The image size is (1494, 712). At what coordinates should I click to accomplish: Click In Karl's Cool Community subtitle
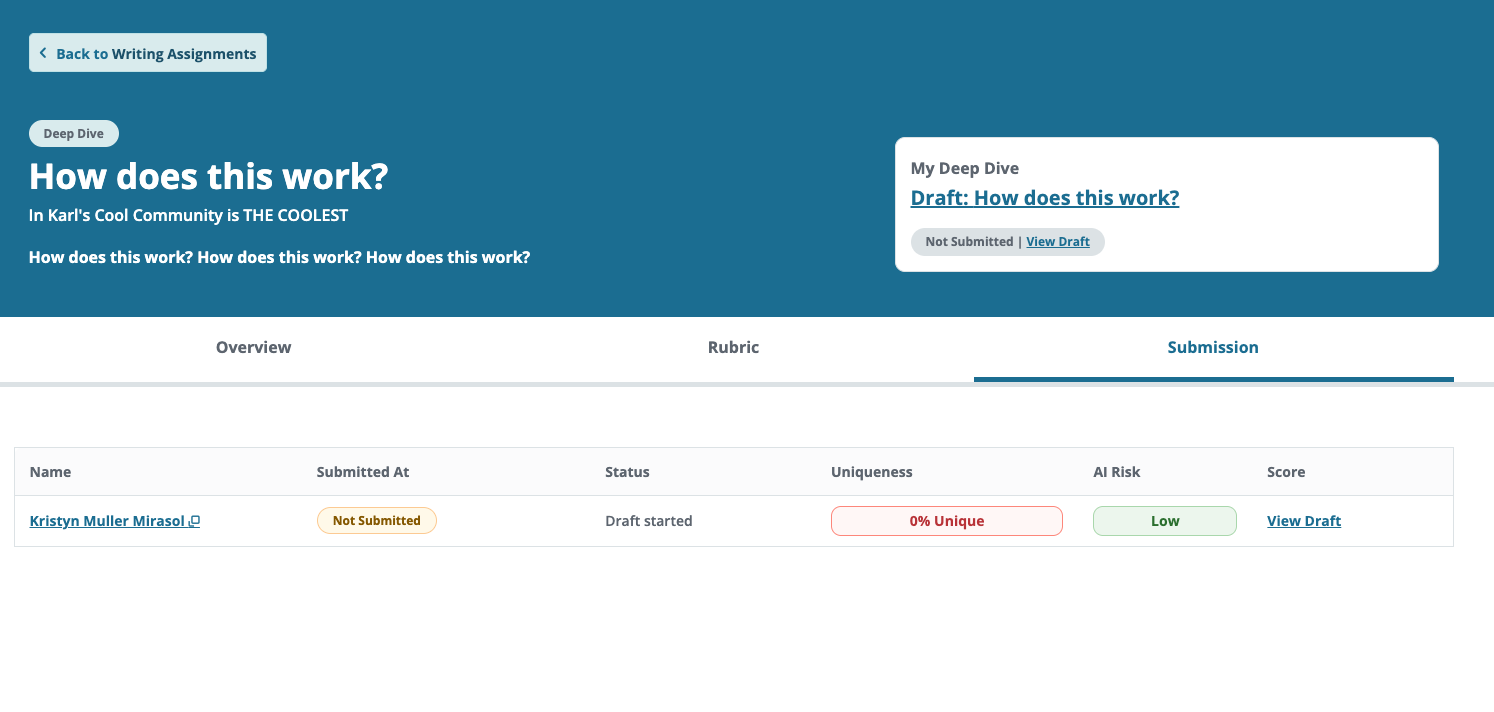coord(189,215)
